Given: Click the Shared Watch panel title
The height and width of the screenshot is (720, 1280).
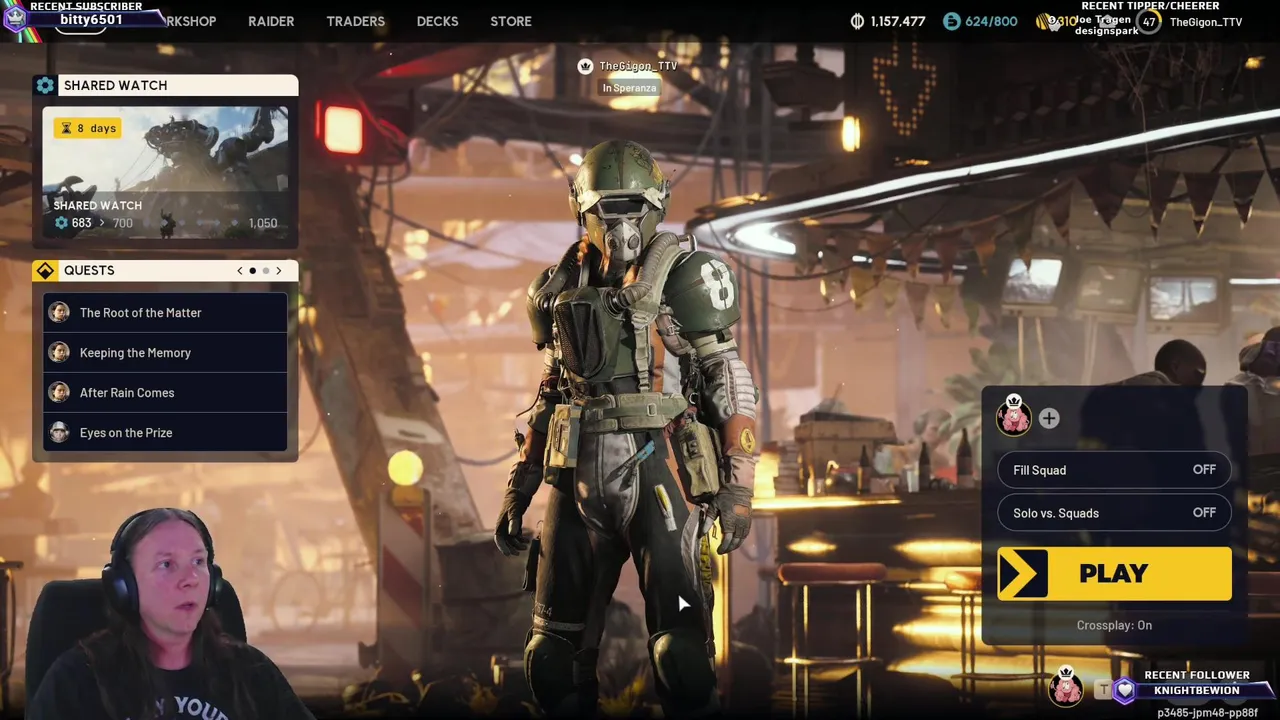Looking at the screenshot, I should tap(115, 85).
